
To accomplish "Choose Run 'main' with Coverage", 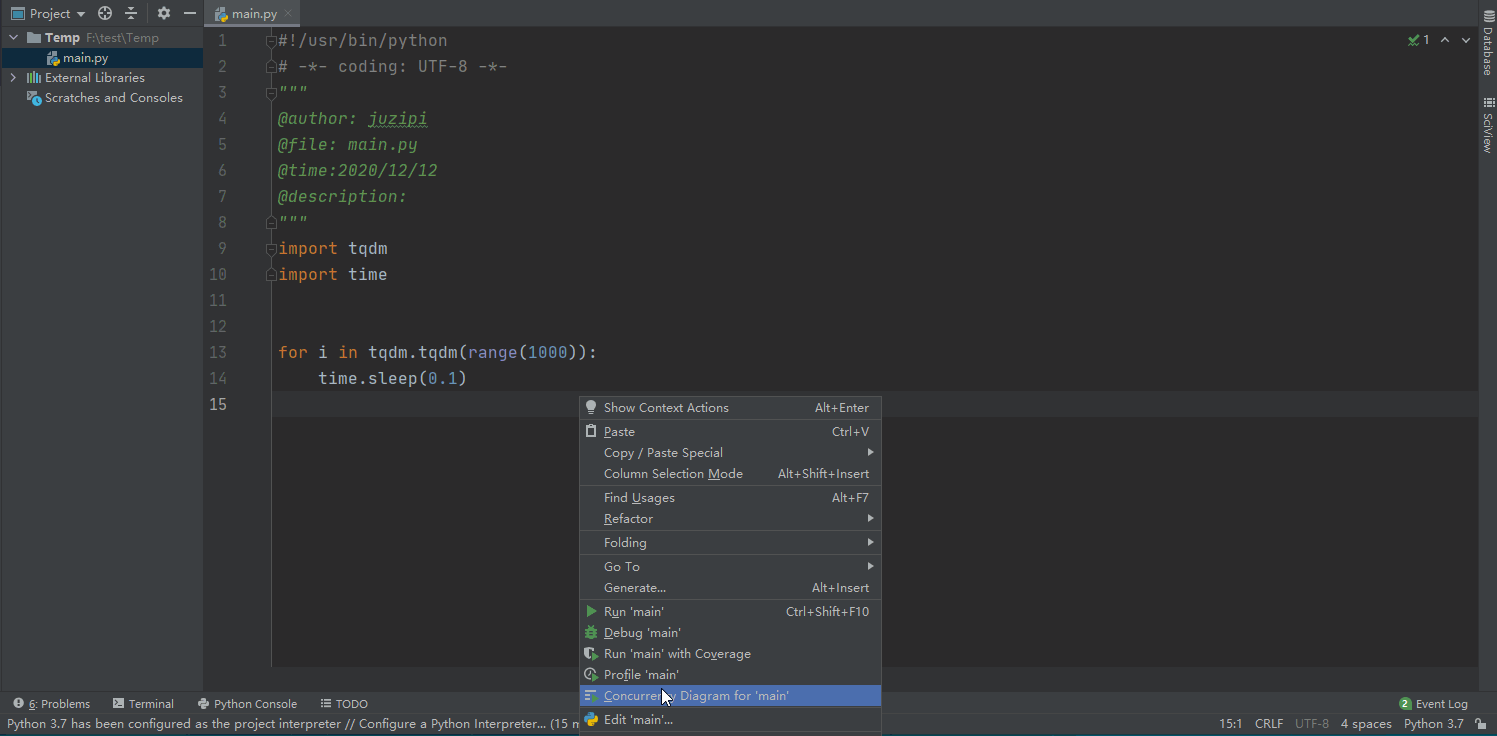I will (x=730, y=654).
